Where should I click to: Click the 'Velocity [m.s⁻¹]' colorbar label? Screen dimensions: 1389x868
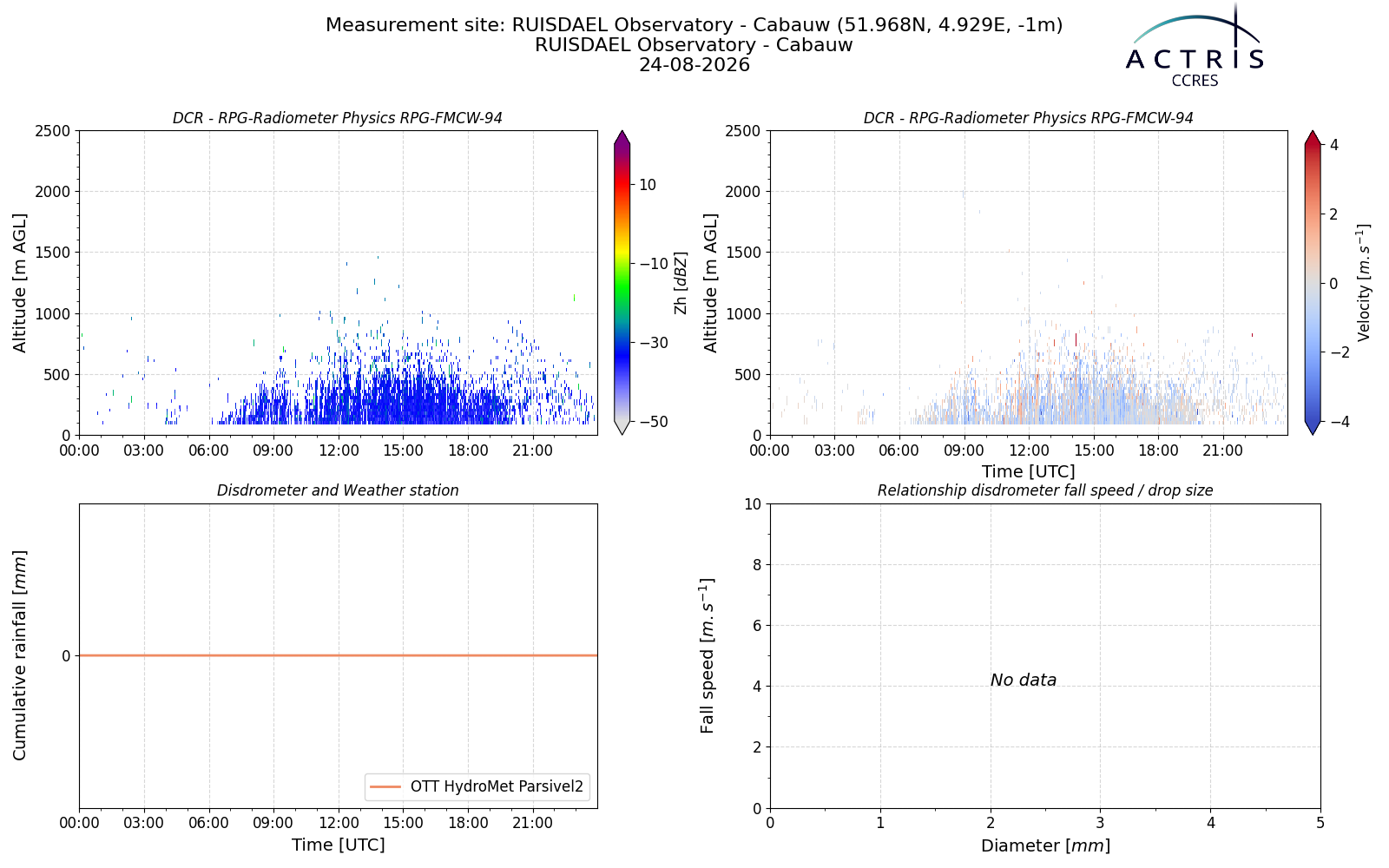point(1364,283)
